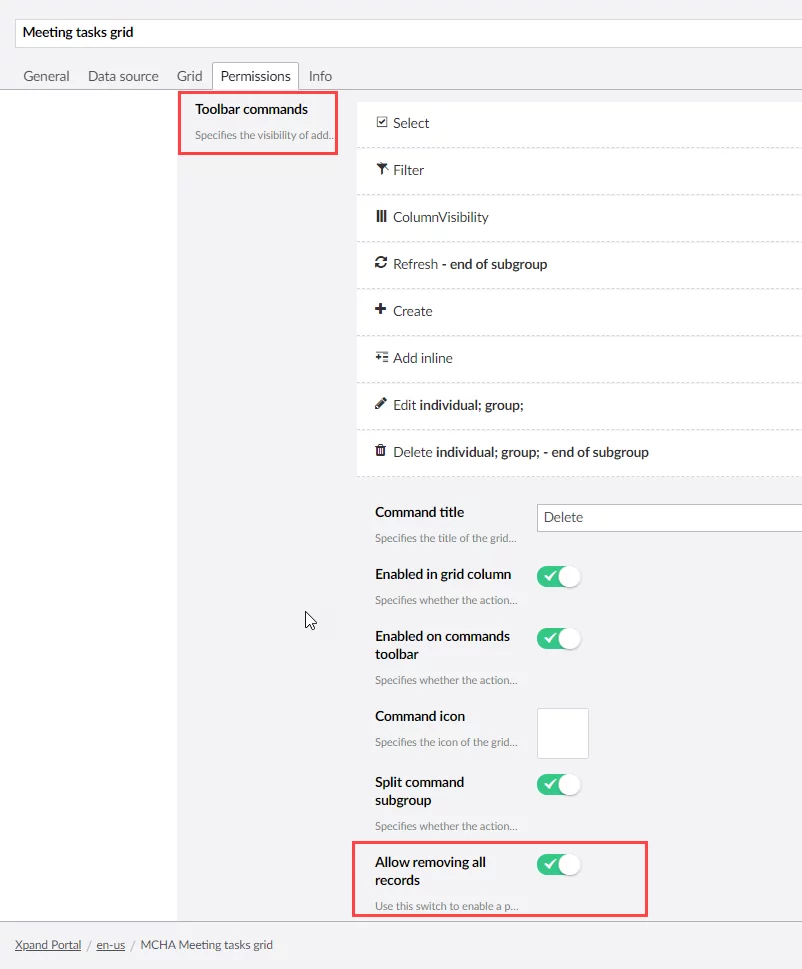
Task: Click the Select command checkmark icon
Action: point(382,122)
